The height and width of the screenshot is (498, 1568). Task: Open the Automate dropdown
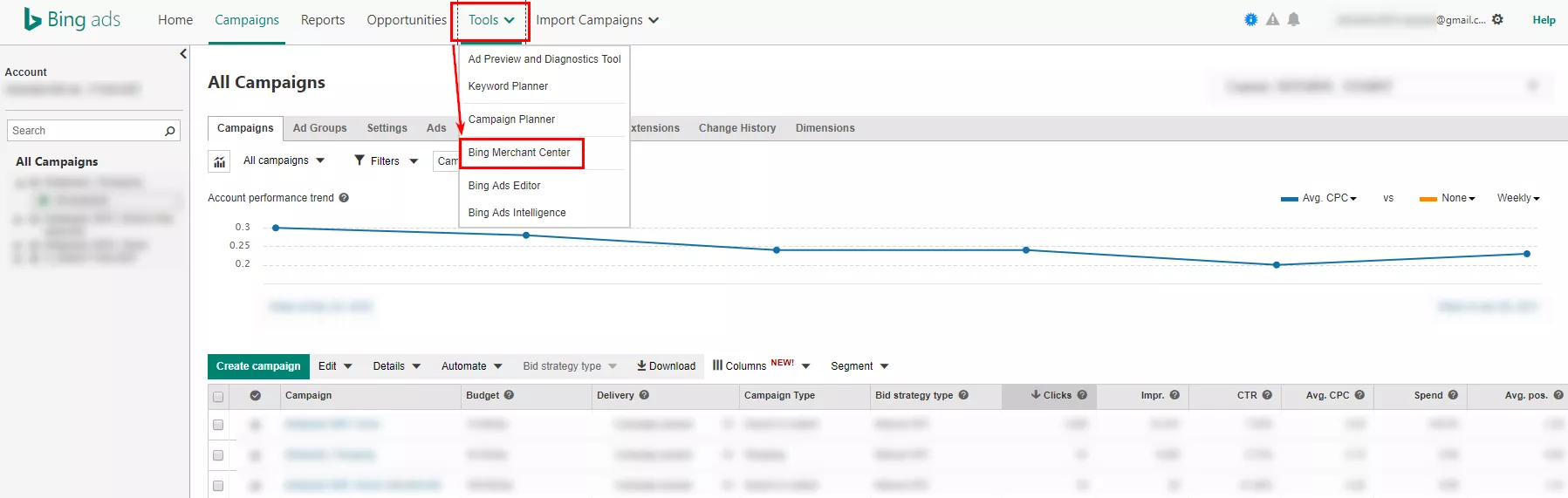point(472,366)
